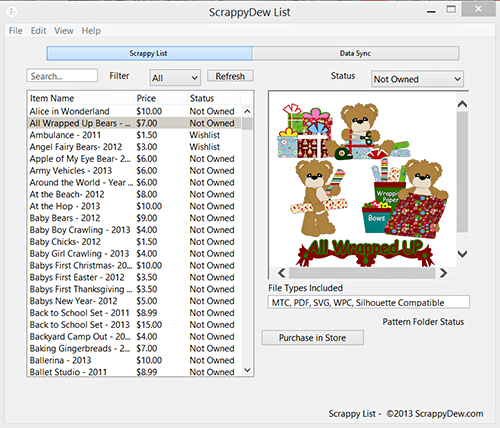Screen dimensions: 500x428
Task: Open the Help menu
Action: click(x=91, y=31)
